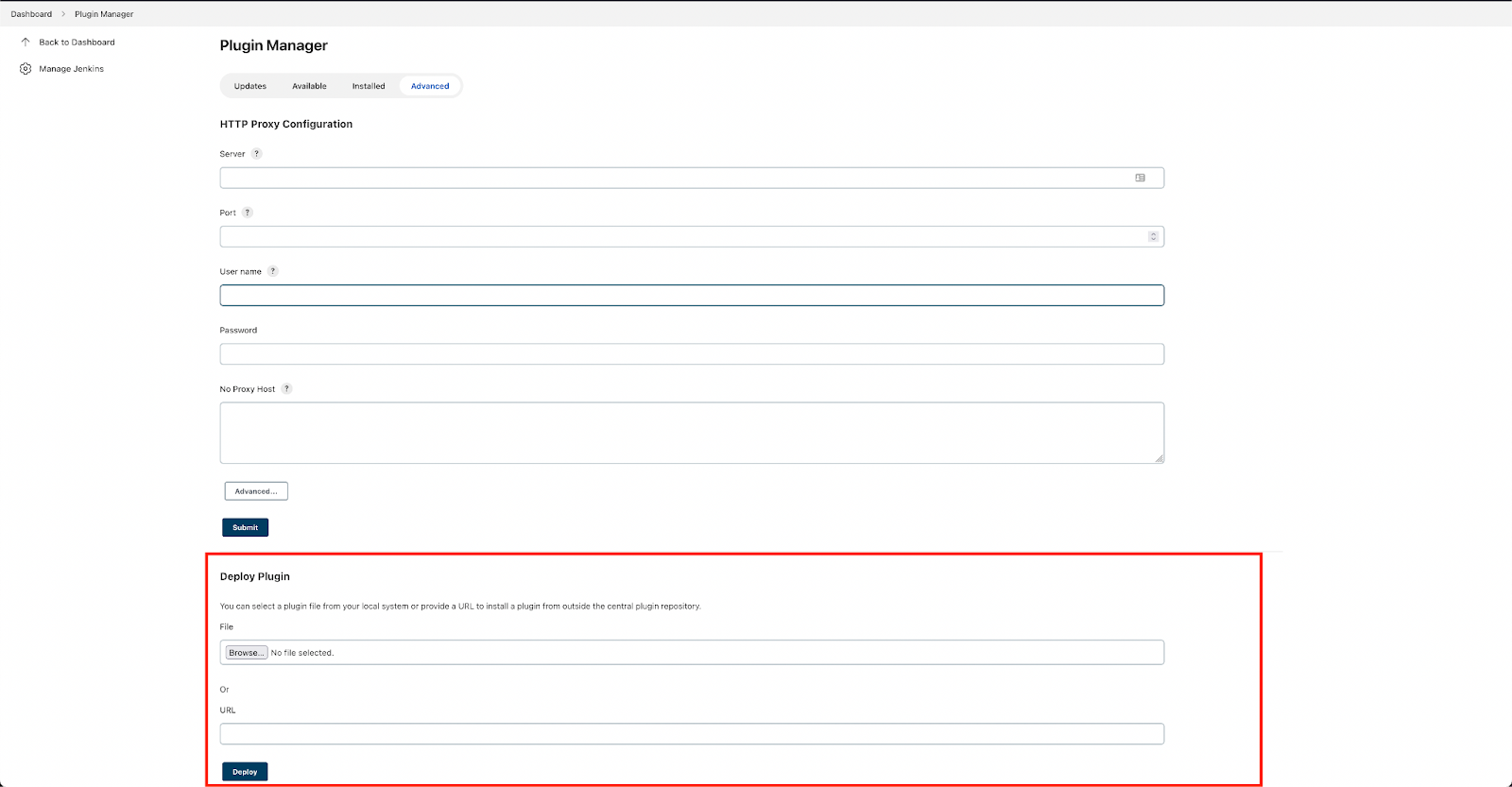This screenshot has height=787, width=1512.
Task: Click into the Password field
Action: 692,354
